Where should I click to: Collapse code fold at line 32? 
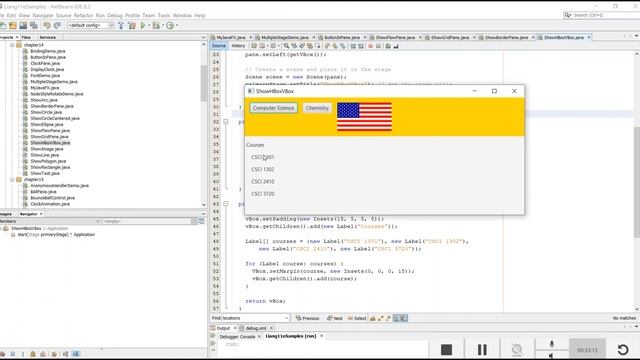pyautogui.click(x=225, y=122)
